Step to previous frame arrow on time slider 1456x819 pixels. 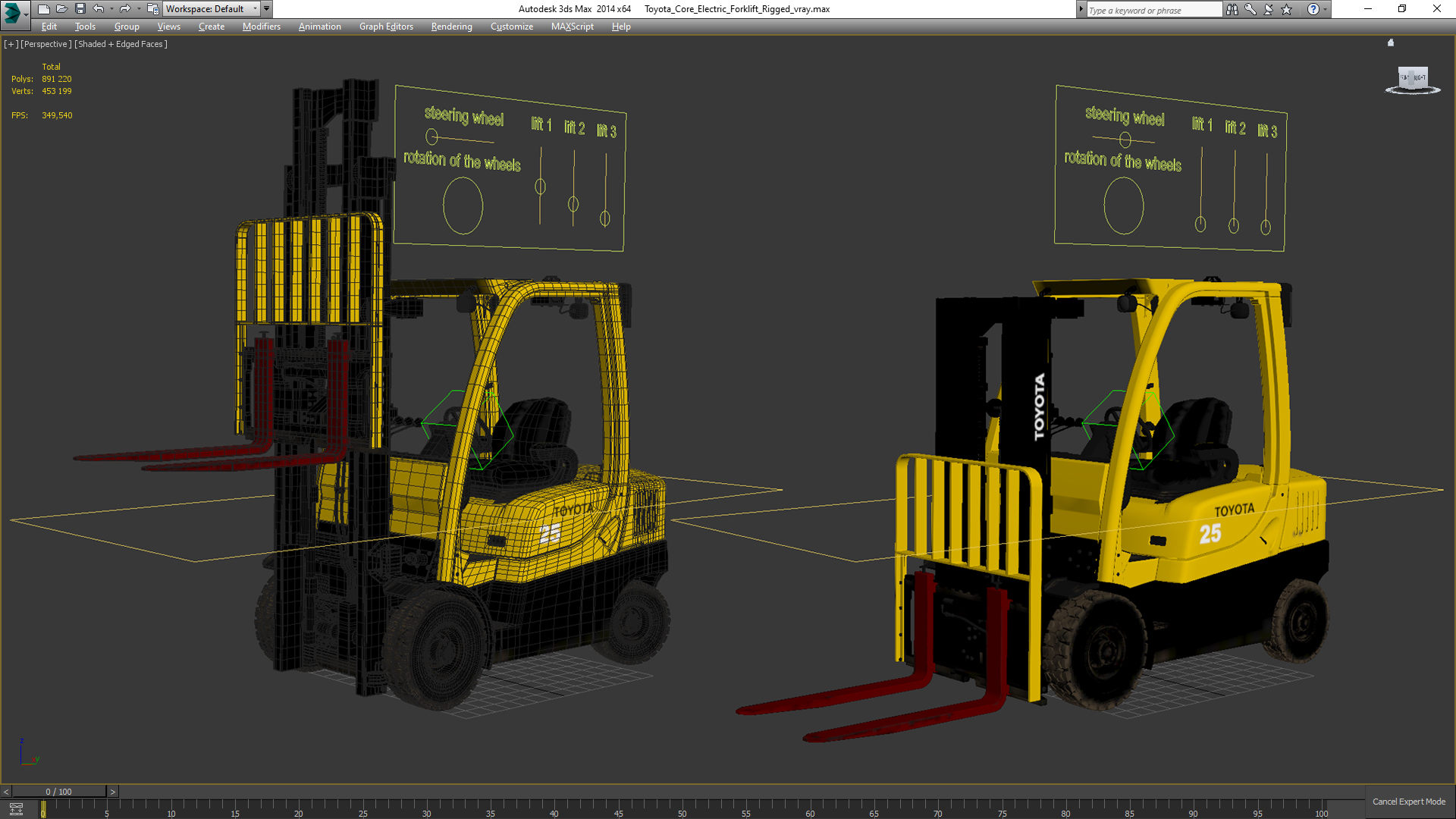[x=6, y=792]
